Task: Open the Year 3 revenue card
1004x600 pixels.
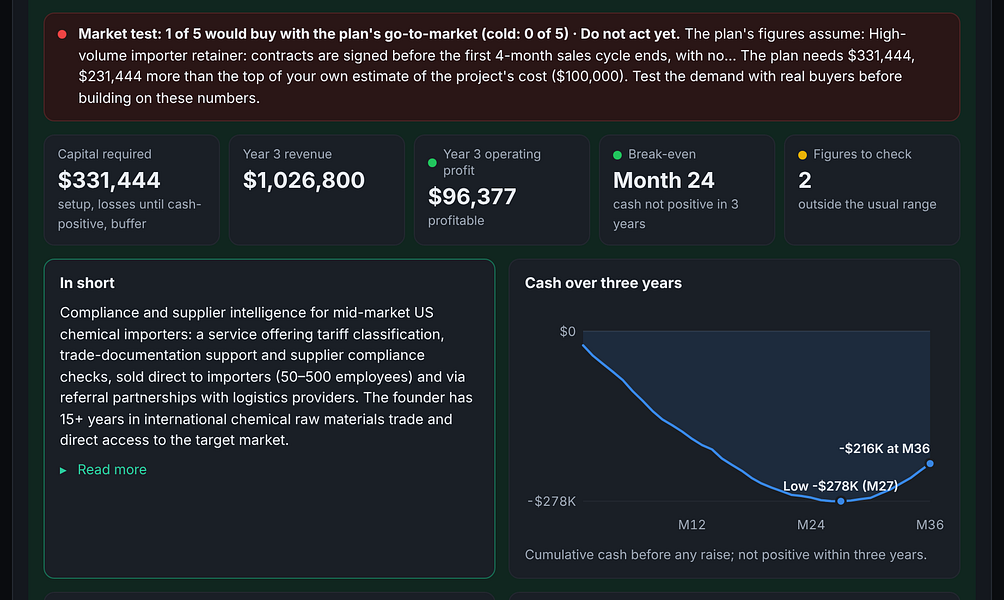Action: click(x=317, y=190)
